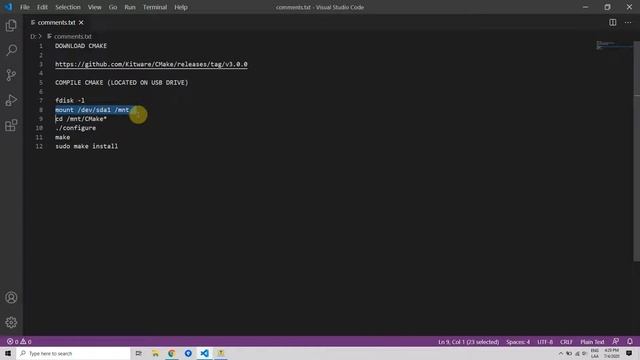Follow the GitHub CMake releases link
This screenshot has height=360, width=640.
pyautogui.click(x=151, y=64)
